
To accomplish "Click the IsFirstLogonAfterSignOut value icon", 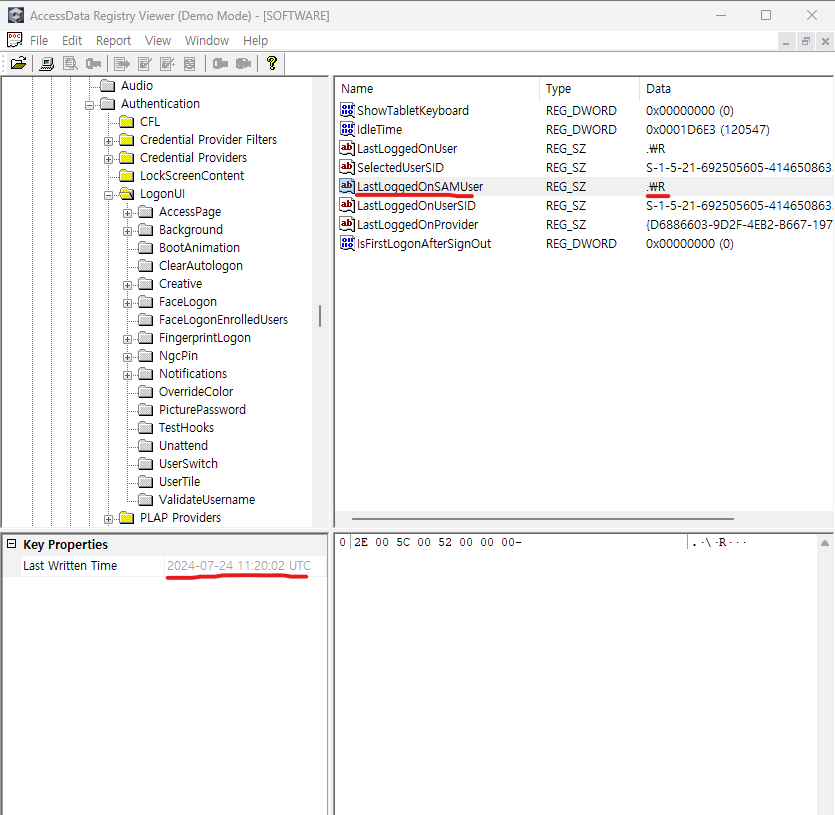I will [347, 243].
